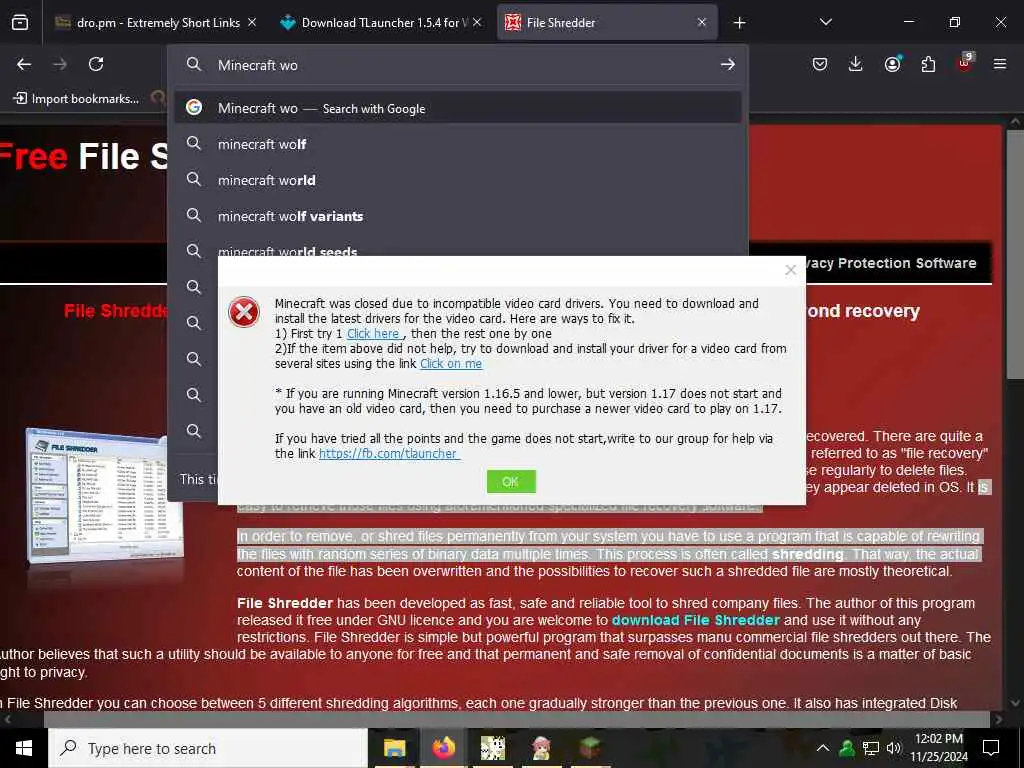Open the green person tray icon
This screenshot has height=768, width=1024.
point(847,748)
